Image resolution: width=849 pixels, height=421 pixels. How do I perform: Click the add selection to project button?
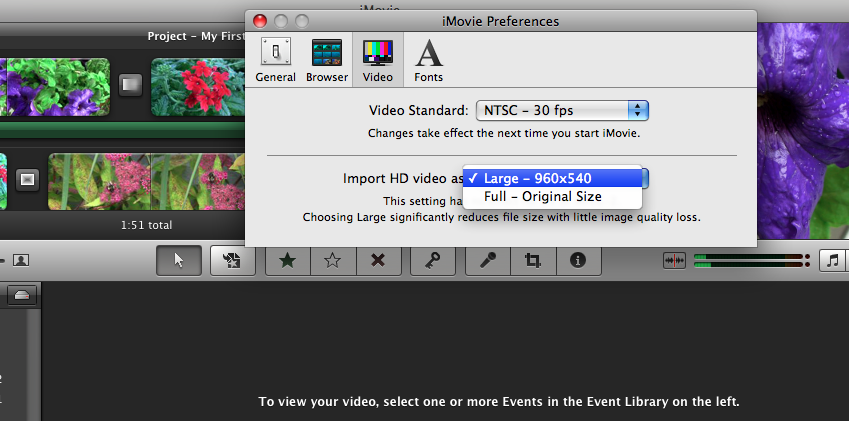[x=233, y=261]
